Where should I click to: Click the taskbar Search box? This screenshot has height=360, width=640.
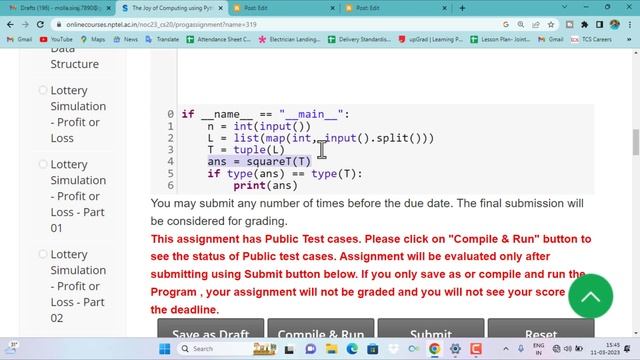(227, 349)
